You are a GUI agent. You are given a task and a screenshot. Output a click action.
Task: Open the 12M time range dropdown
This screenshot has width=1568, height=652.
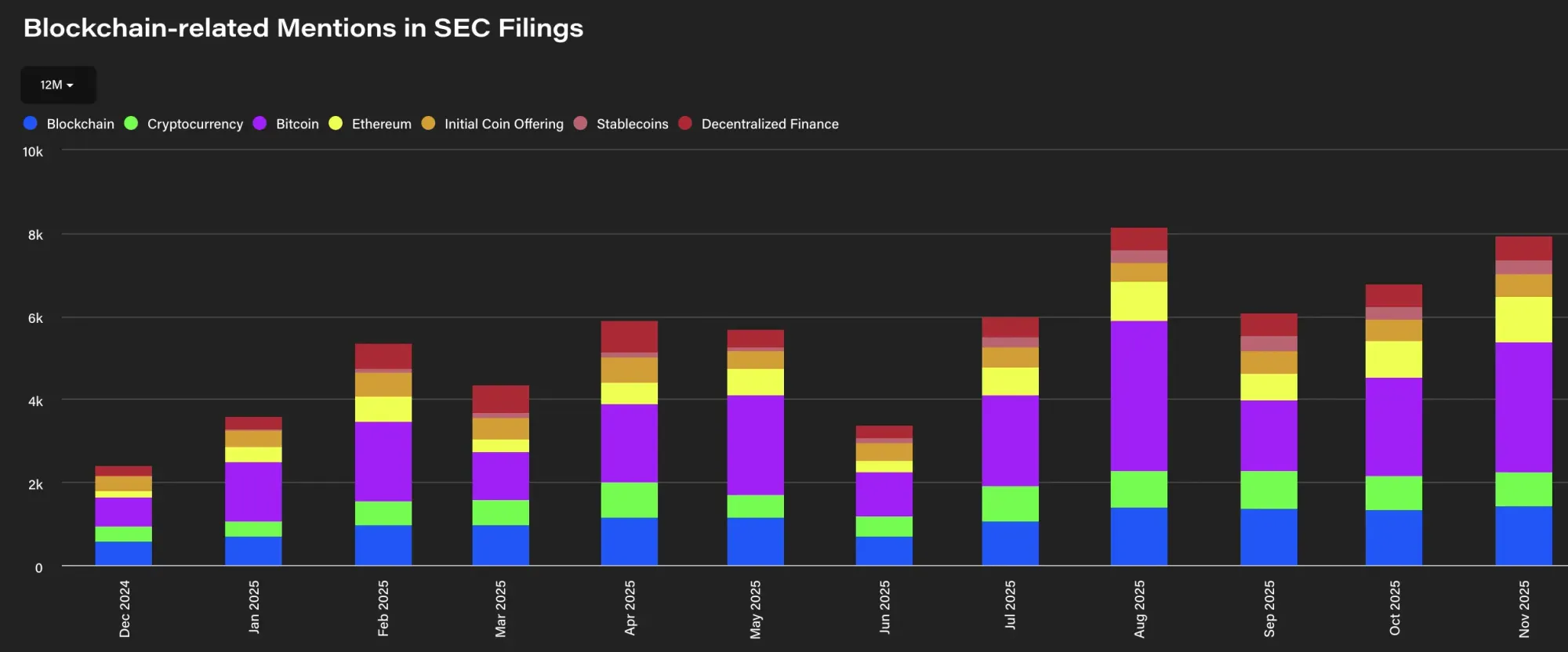[57, 85]
